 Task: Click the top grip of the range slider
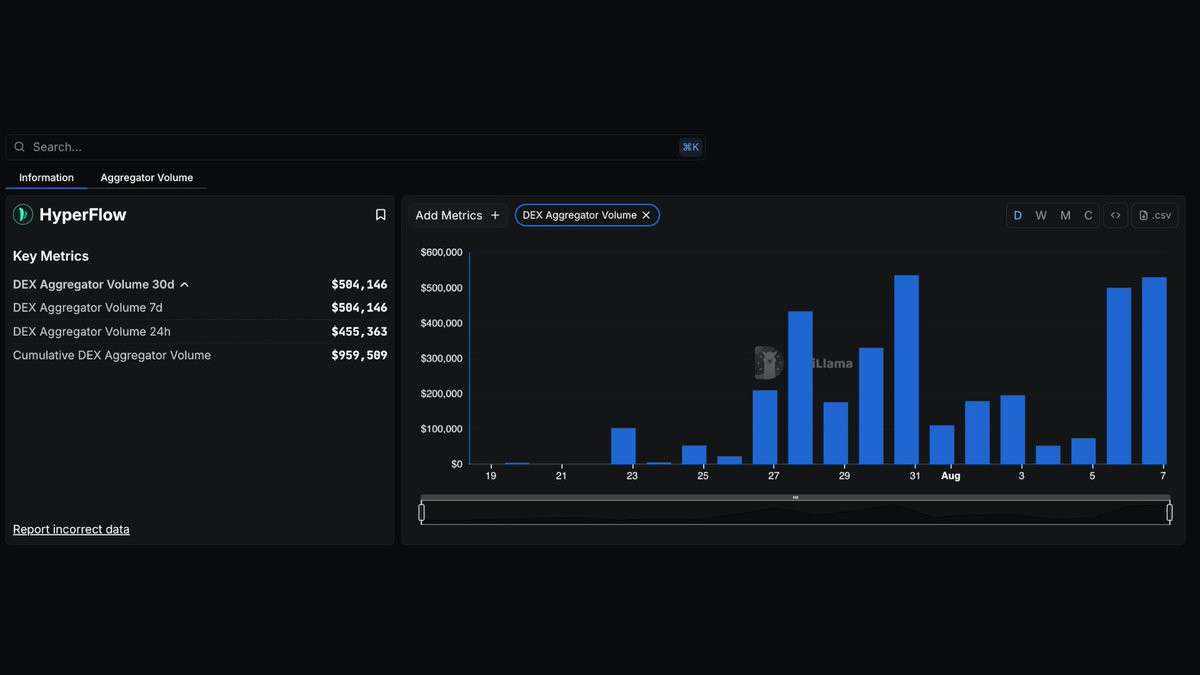(x=795, y=497)
